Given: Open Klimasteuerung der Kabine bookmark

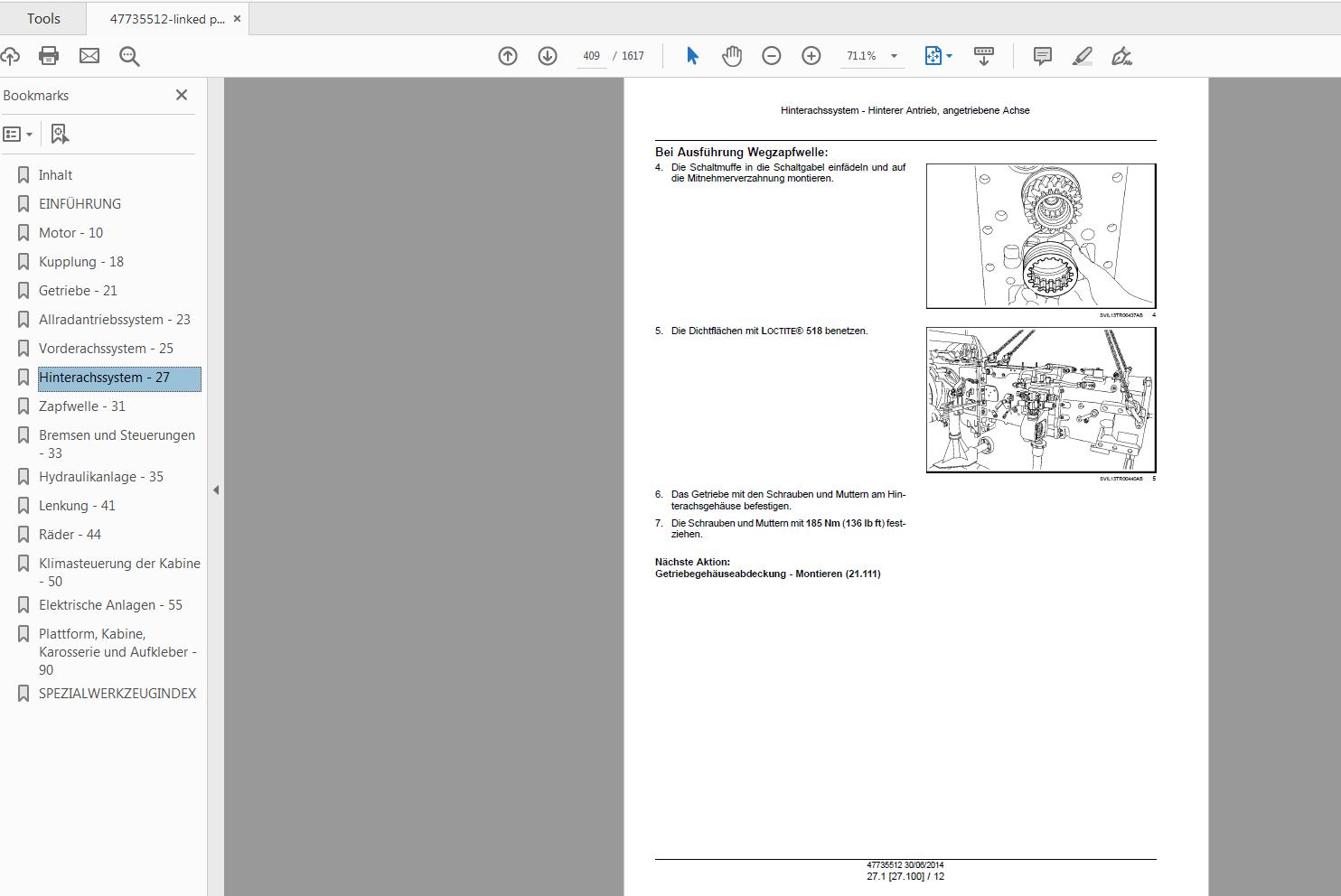Looking at the screenshot, I should pos(119,573).
